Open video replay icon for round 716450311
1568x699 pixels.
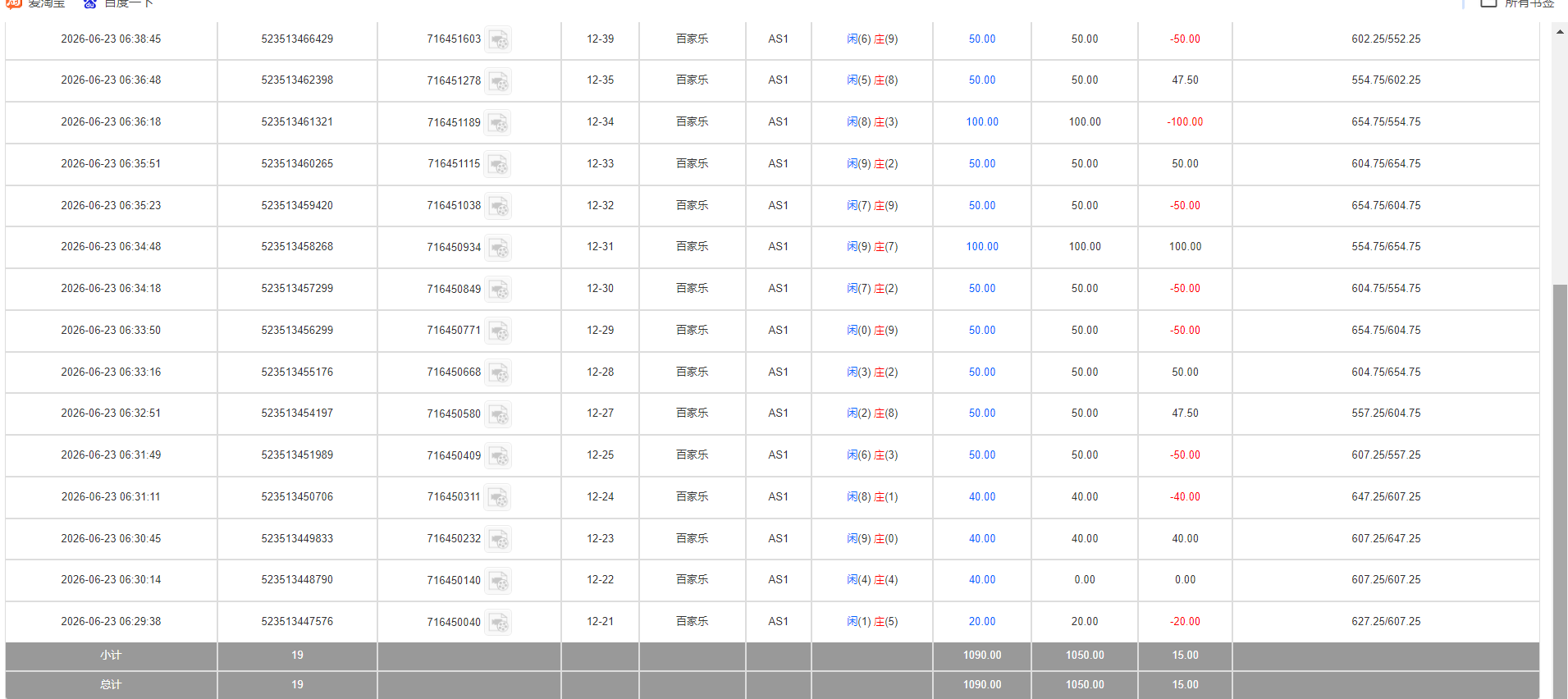point(498,497)
